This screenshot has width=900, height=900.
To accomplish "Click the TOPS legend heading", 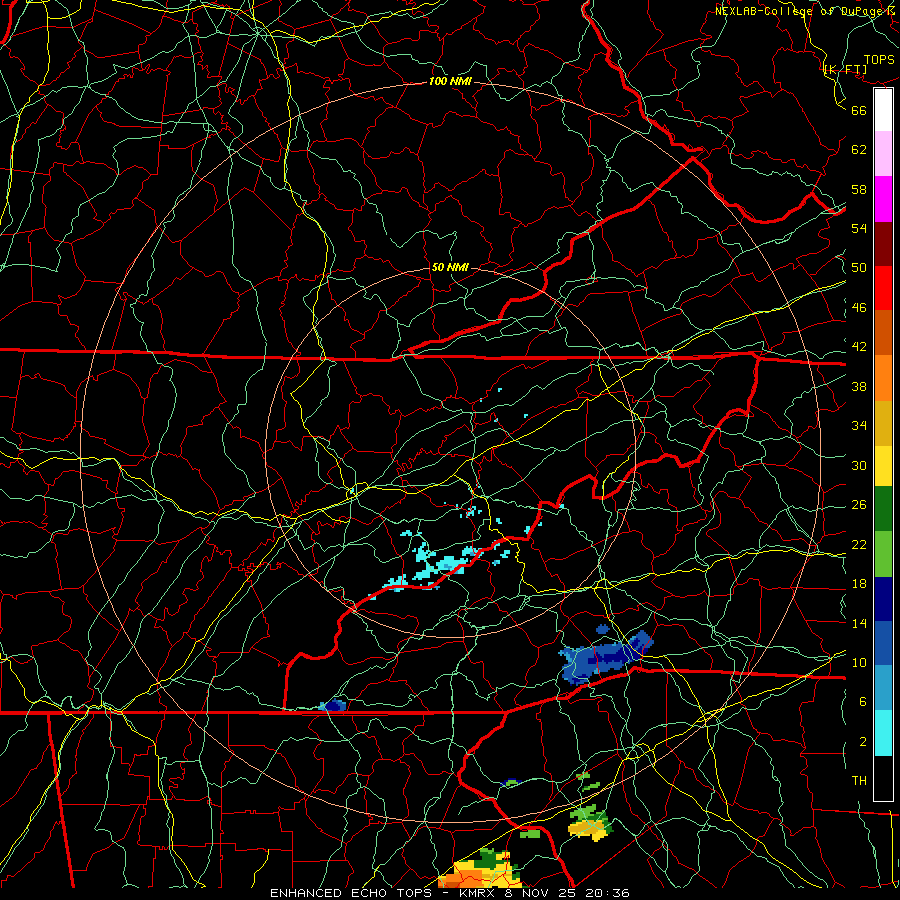I will [879, 60].
